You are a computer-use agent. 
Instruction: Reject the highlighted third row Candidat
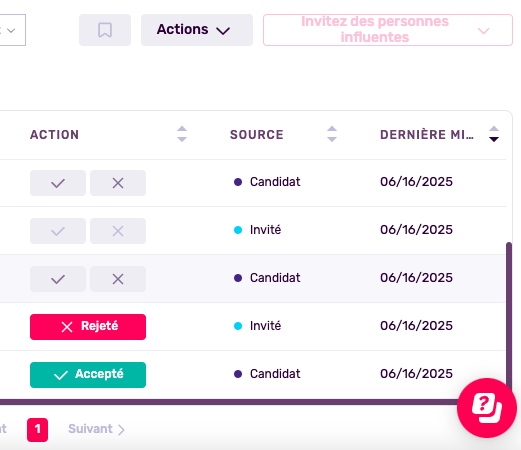point(118,279)
